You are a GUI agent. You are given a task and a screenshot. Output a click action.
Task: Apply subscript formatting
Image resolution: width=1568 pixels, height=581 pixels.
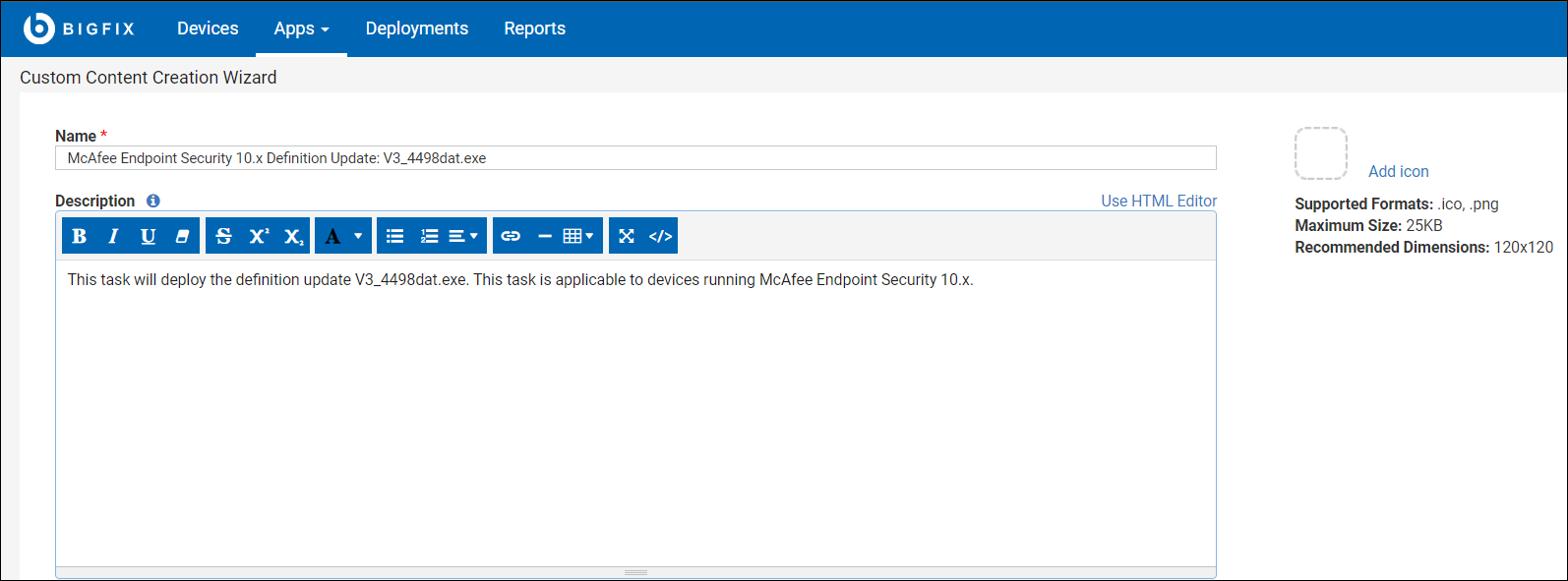point(293,236)
